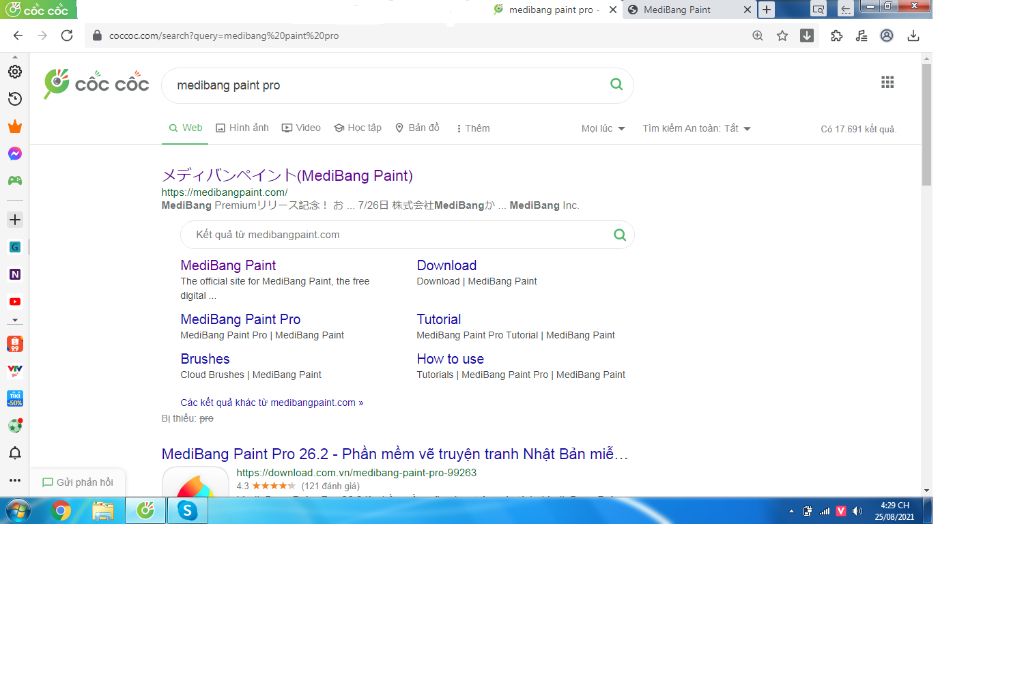Open Google Chrome from the taskbar
The height and width of the screenshot is (700, 1024).
(61, 511)
